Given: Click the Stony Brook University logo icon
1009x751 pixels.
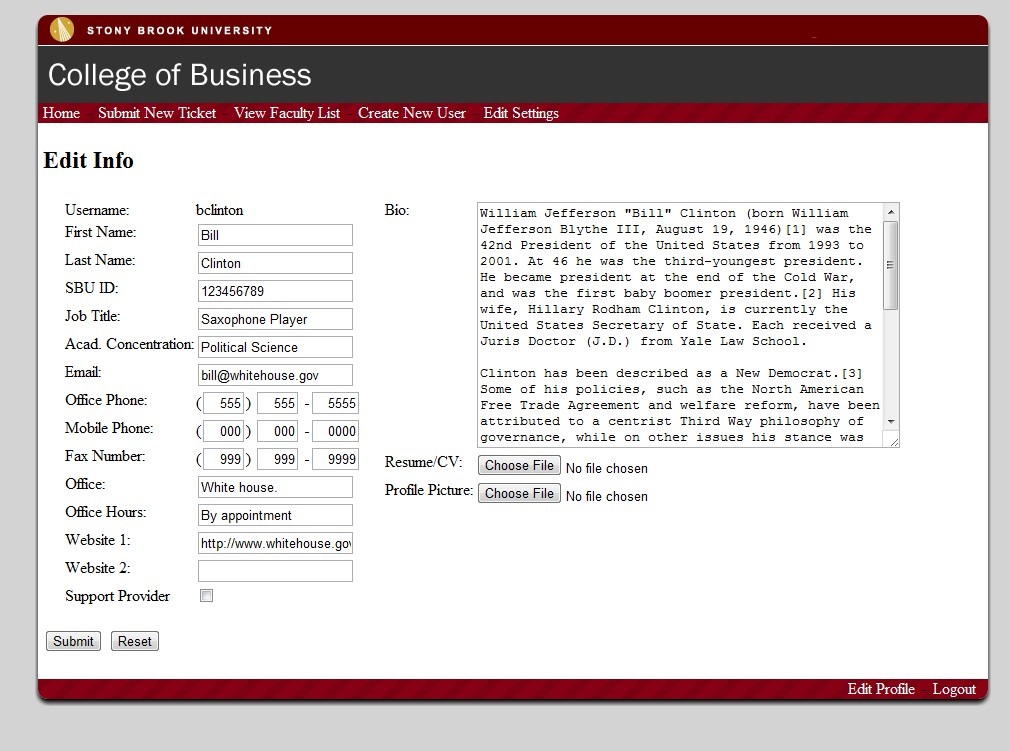Looking at the screenshot, I should coord(62,30).
